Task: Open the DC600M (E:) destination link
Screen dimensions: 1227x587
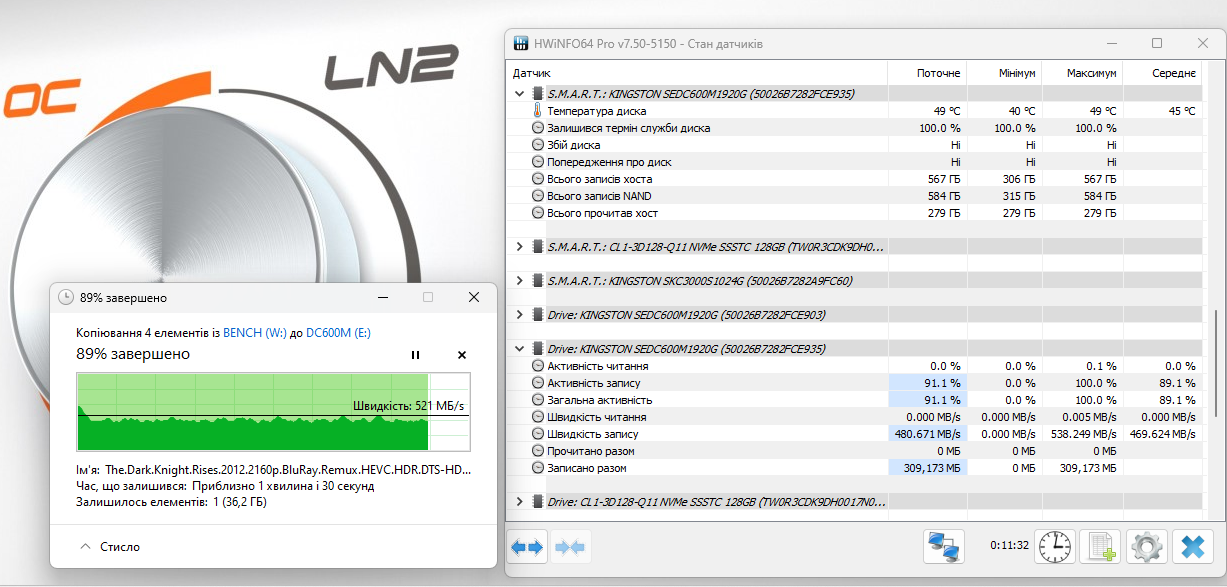Action: pyautogui.click(x=338, y=333)
